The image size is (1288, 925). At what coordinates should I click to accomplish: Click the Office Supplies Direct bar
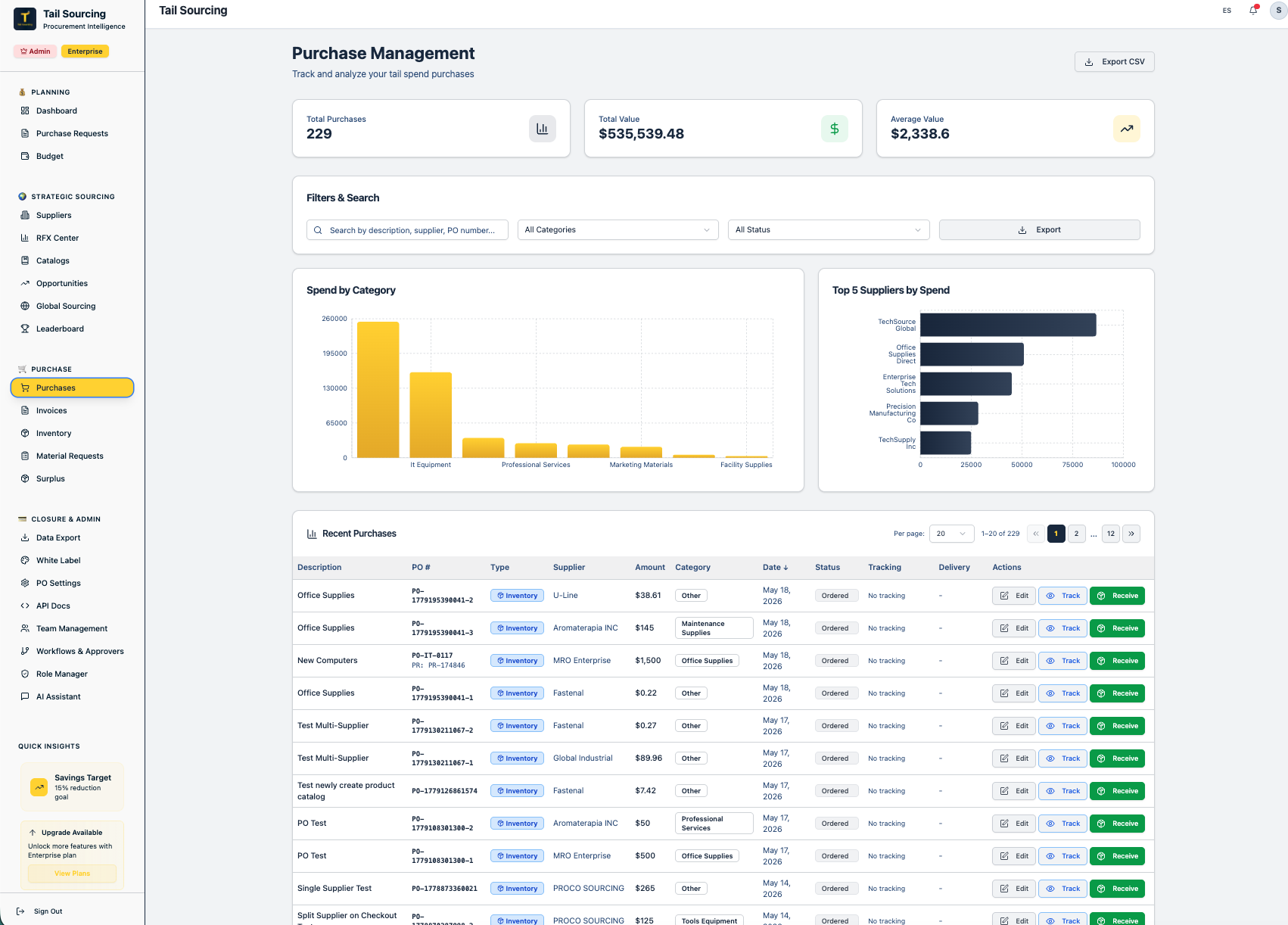pyautogui.click(x=972, y=354)
